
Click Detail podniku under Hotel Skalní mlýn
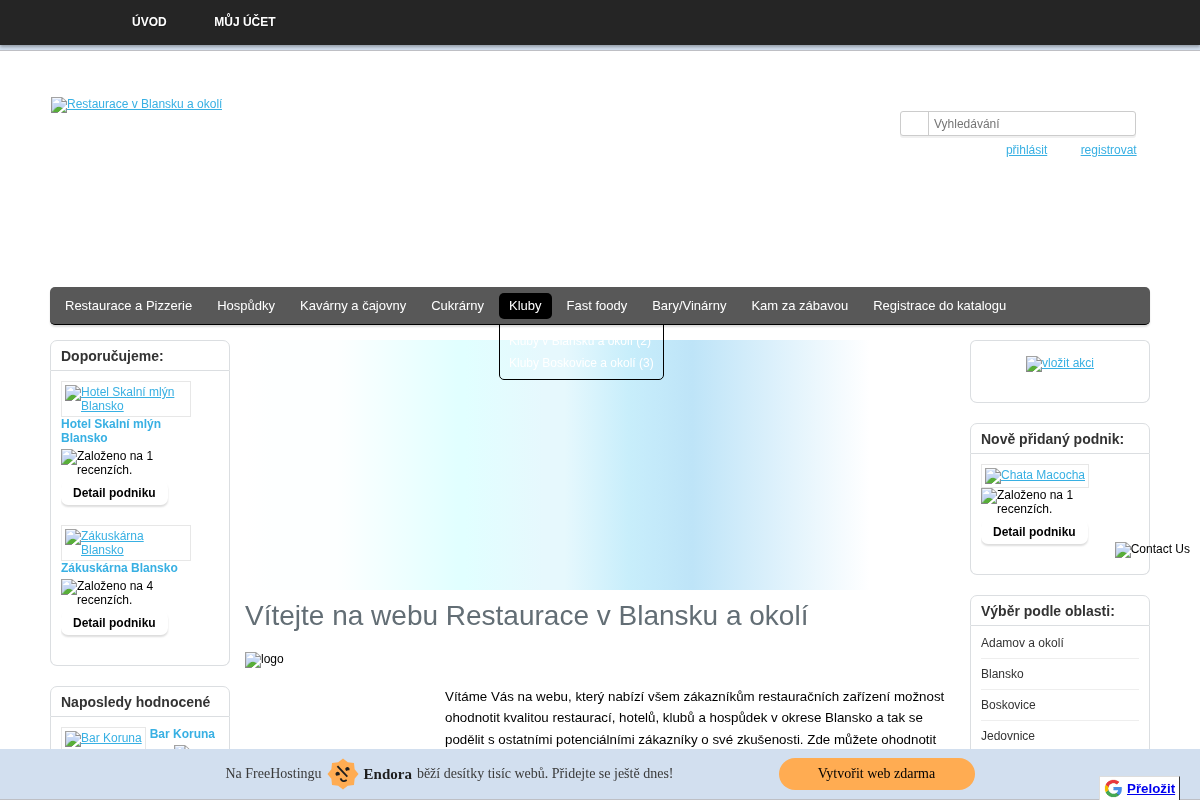click(x=114, y=493)
